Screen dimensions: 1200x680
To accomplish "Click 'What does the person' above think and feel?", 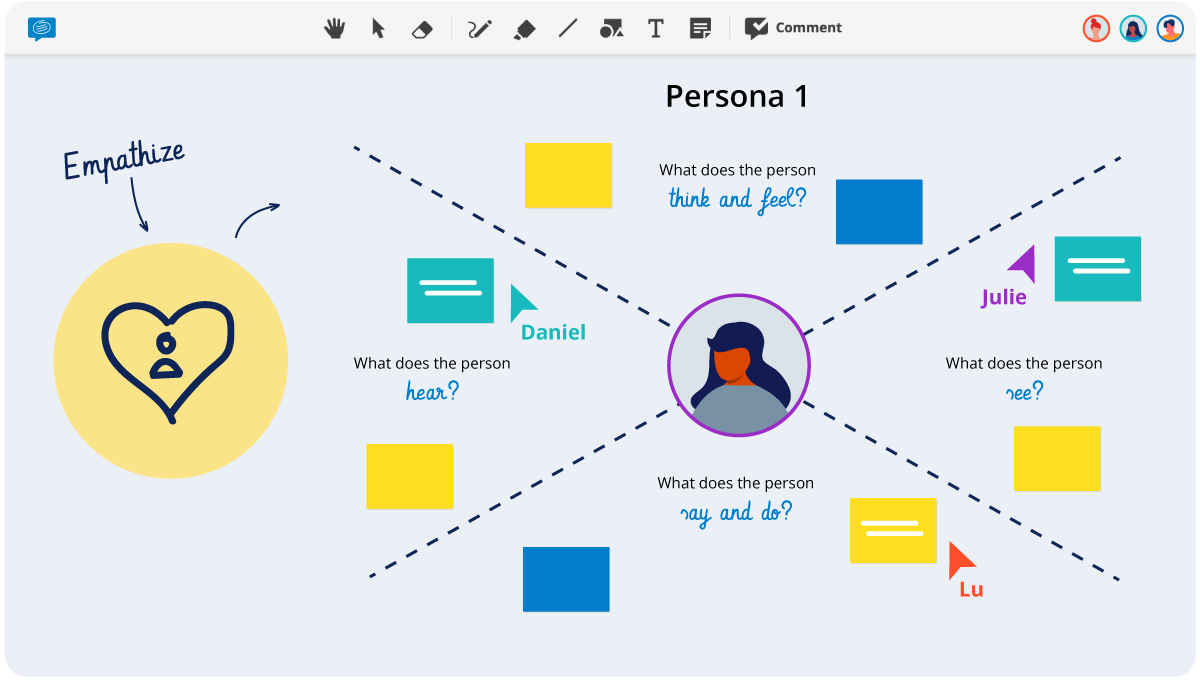I will point(737,170).
